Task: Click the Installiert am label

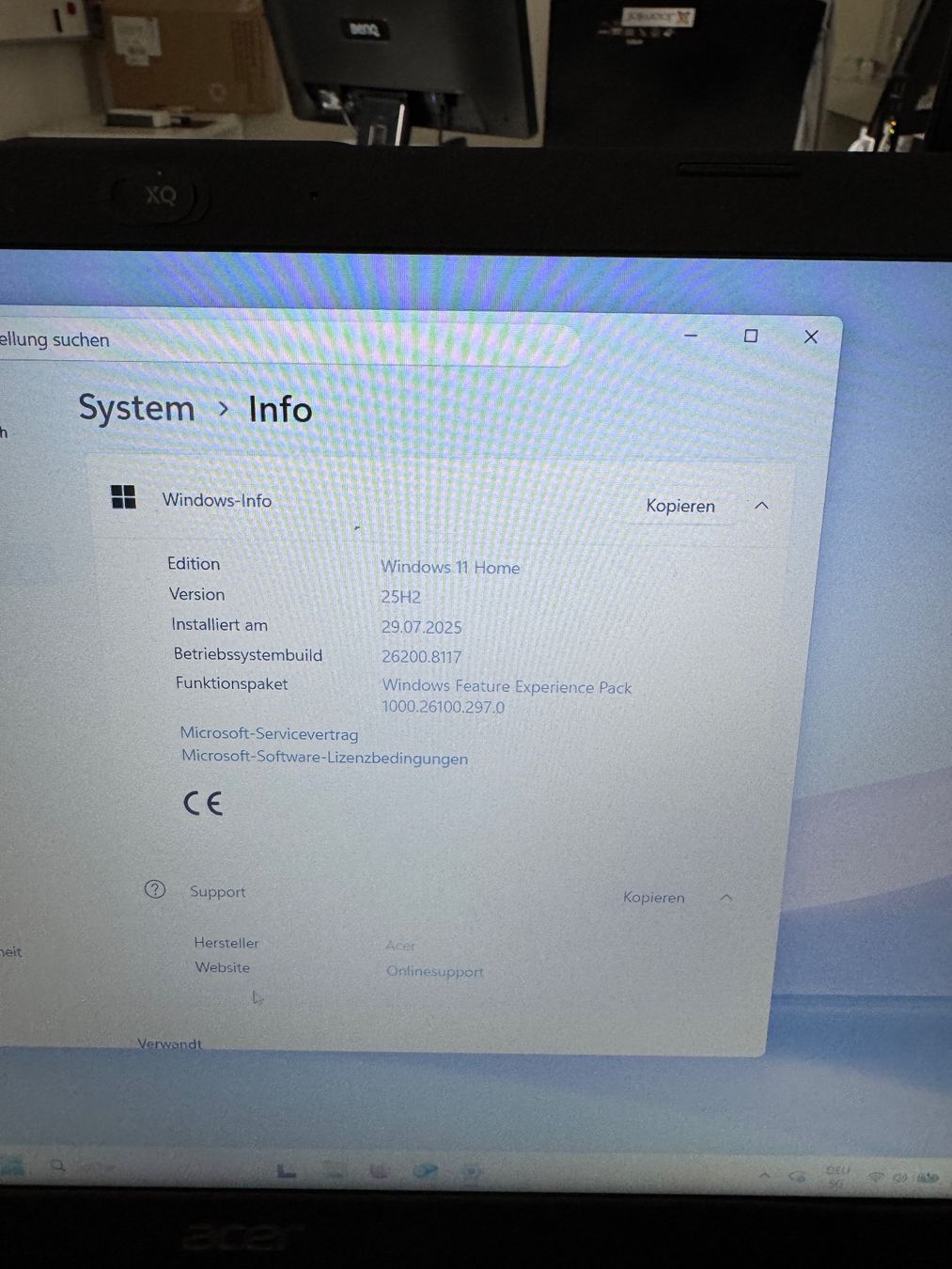Action: click(219, 624)
